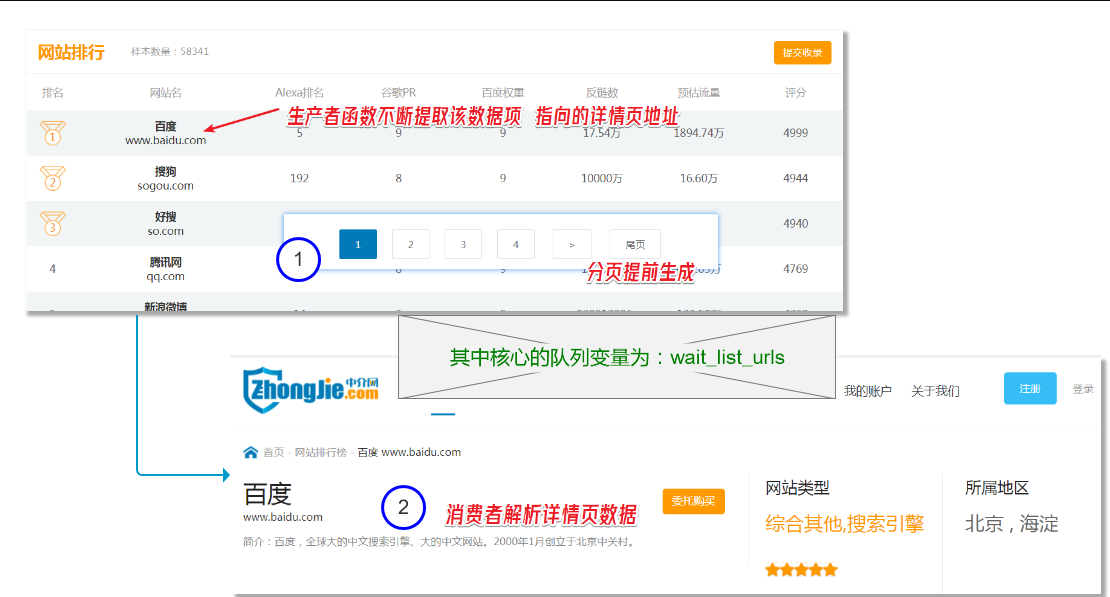Image resolution: width=1110 pixels, height=597 pixels.
Task: Click the score value 4769
Action: click(x=796, y=268)
